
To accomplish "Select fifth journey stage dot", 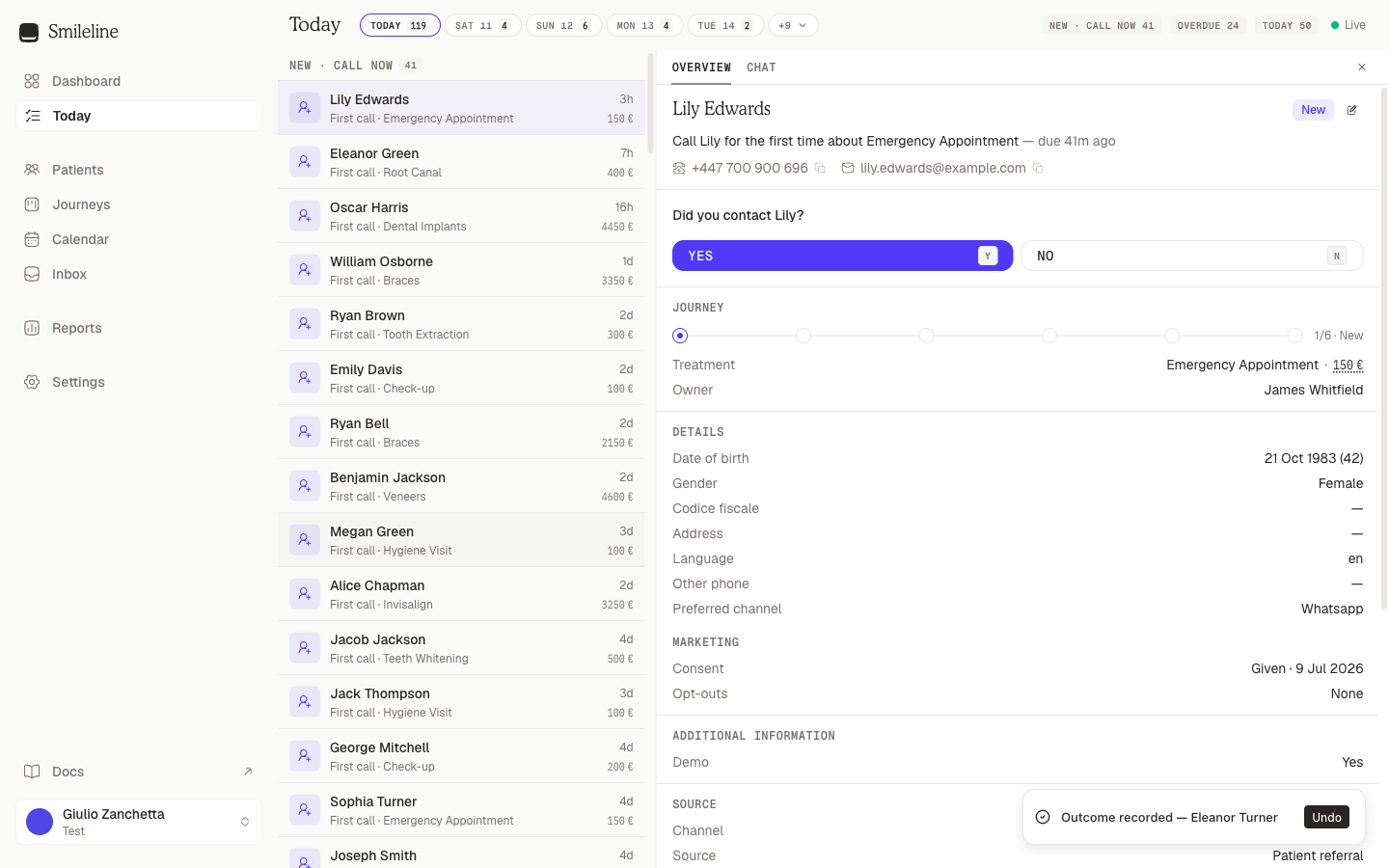I will click(x=1172, y=336).
